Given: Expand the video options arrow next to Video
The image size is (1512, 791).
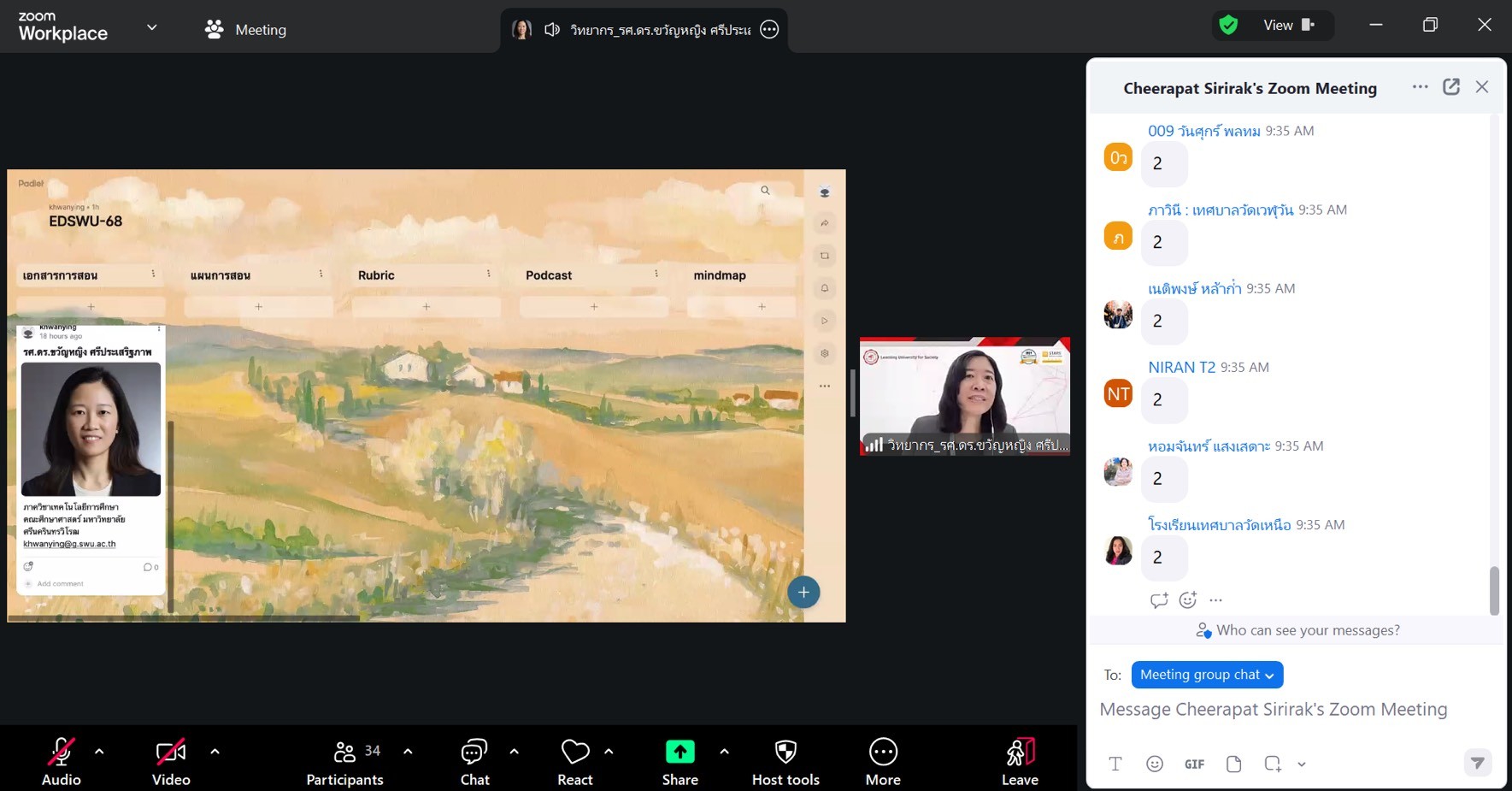Looking at the screenshot, I should point(215,752).
